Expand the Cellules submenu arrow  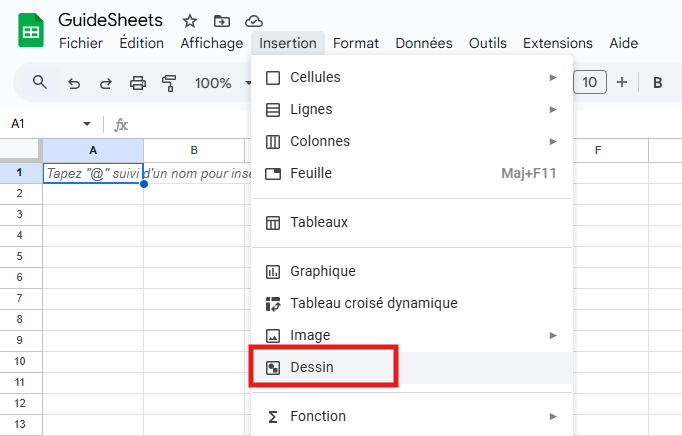553,77
